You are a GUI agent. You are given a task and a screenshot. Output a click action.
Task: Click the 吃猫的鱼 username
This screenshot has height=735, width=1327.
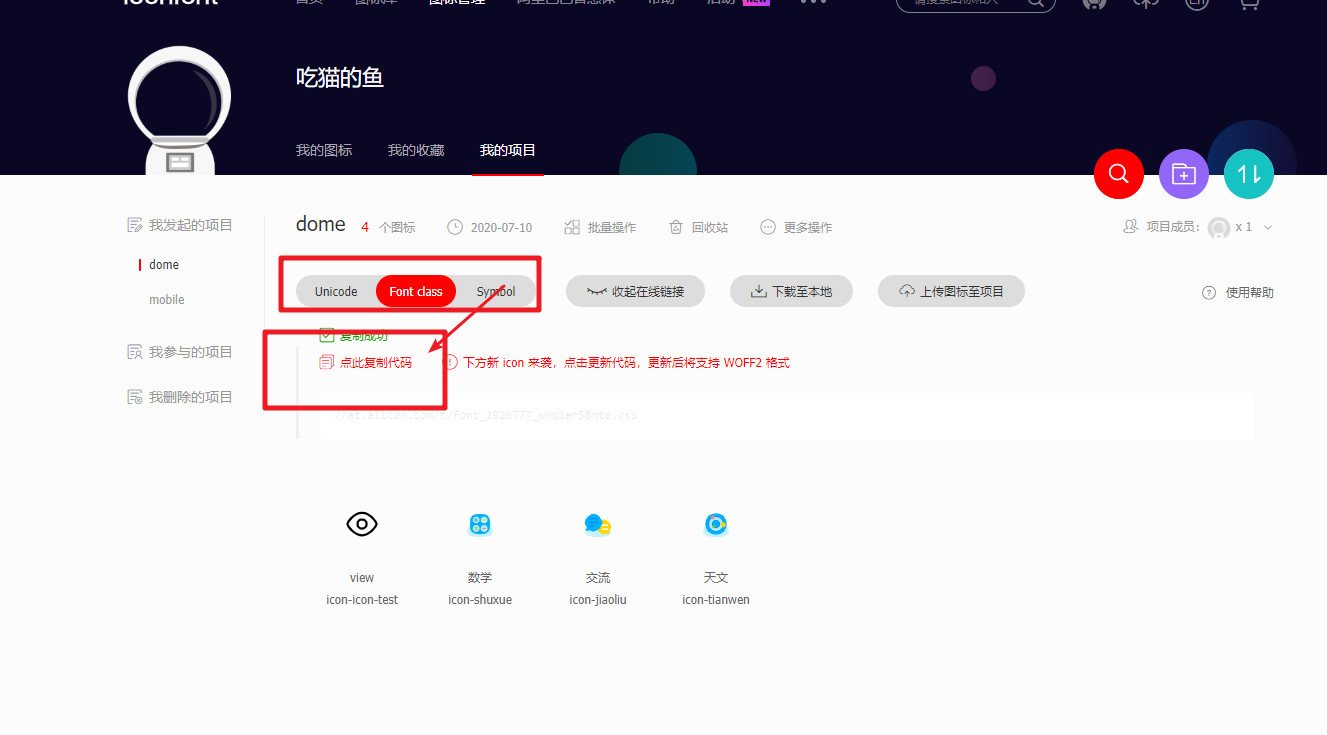pyautogui.click(x=340, y=77)
